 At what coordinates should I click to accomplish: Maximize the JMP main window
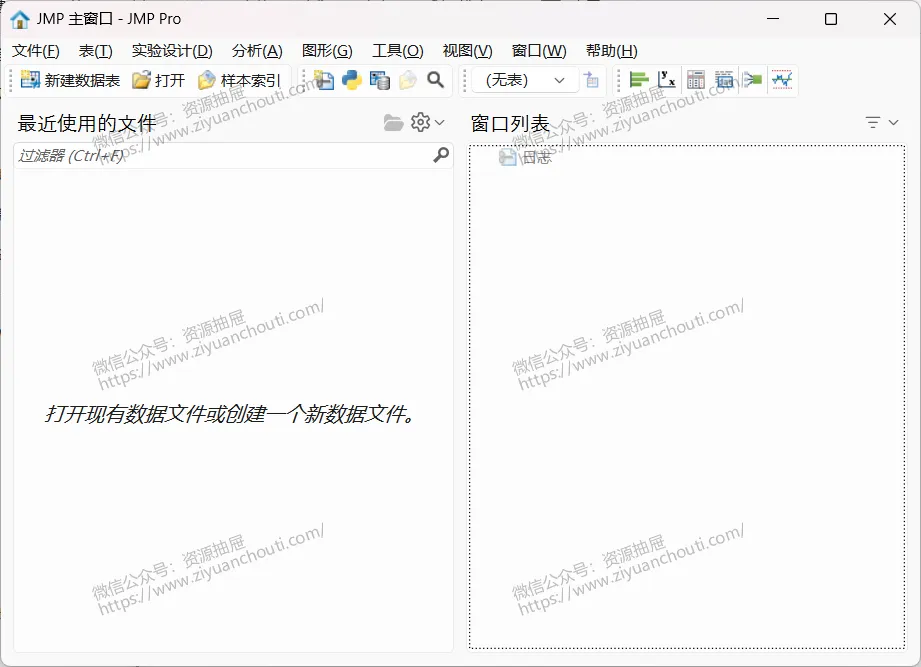coord(831,19)
